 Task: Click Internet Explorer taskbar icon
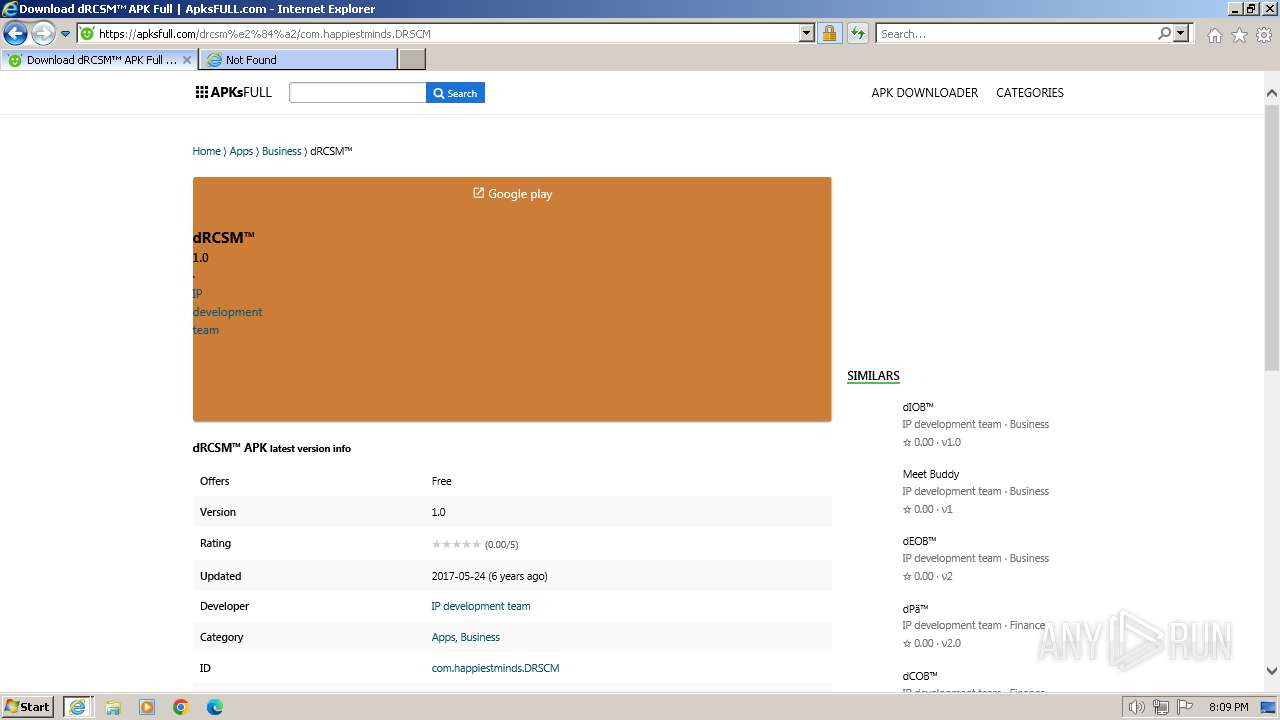coord(78,707)
